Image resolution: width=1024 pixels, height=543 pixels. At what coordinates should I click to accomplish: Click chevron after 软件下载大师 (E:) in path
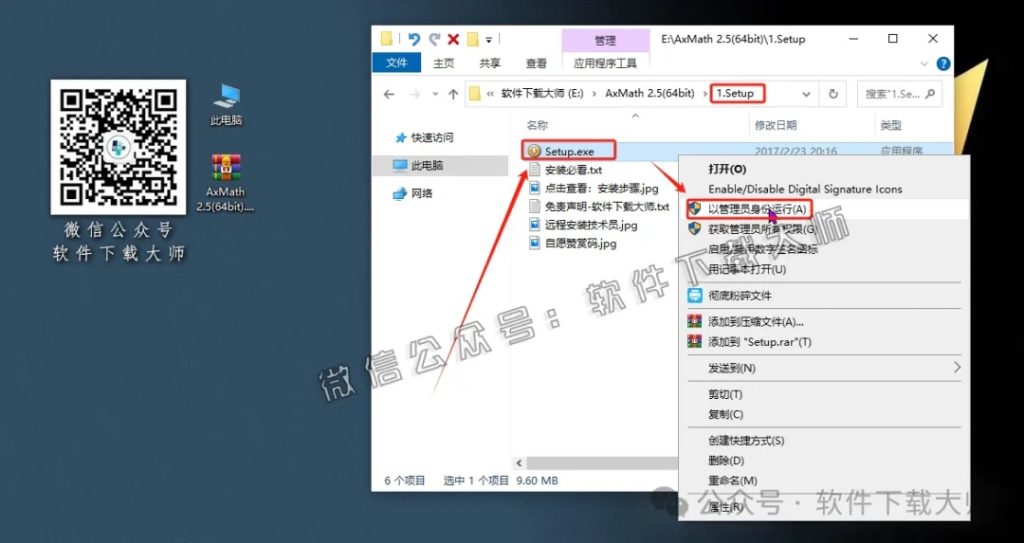tap(594, 94)
